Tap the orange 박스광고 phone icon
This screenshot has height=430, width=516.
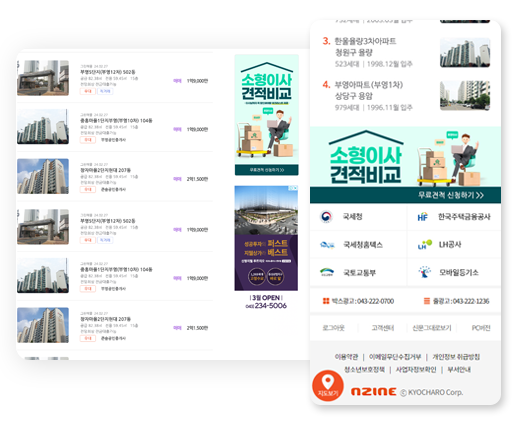pos(326,301)
